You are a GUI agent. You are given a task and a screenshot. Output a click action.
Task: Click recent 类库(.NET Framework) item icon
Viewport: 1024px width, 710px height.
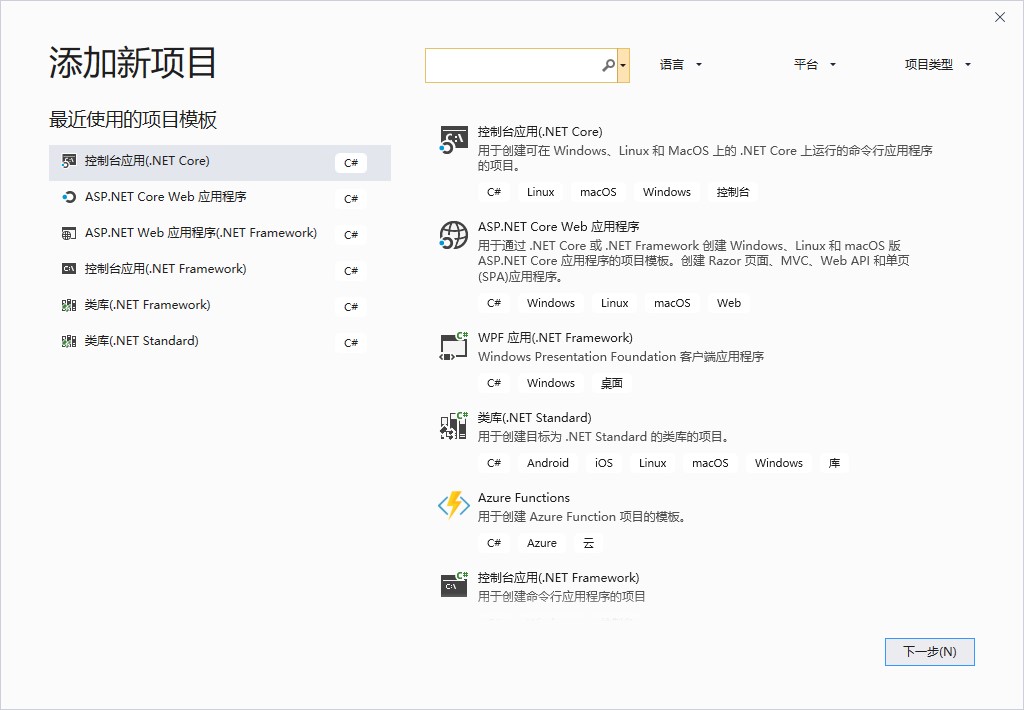point(69,306)
